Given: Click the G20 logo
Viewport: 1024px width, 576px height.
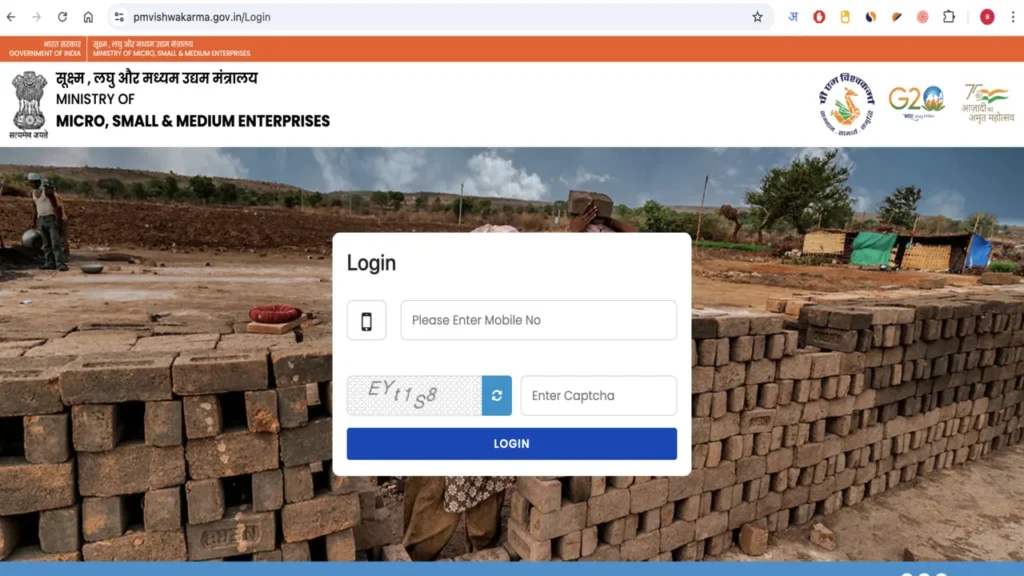Looking at the screenshot, I should coord(916,103).
